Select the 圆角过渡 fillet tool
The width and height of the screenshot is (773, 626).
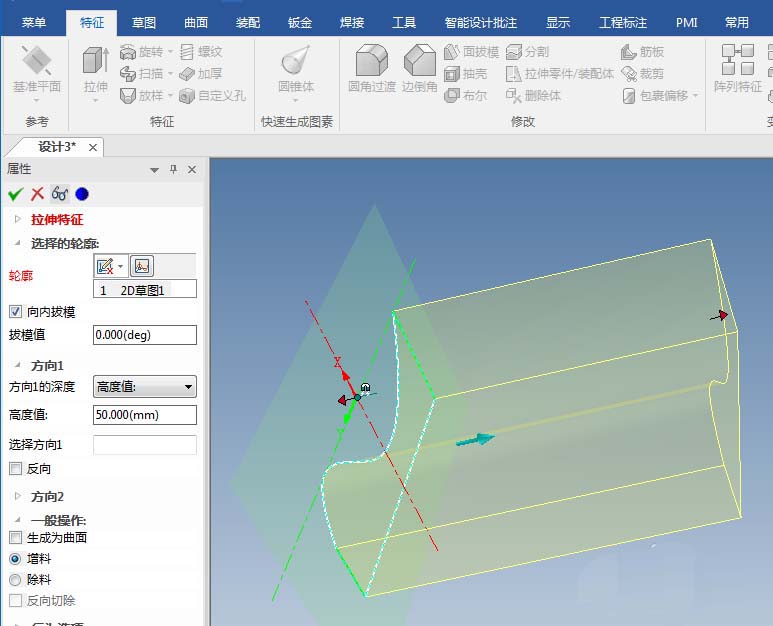point(372,68)
